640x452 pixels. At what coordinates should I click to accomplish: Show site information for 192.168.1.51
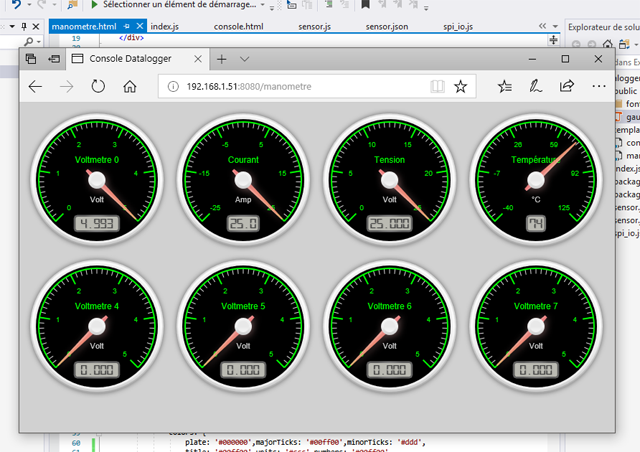coord(173,87)
